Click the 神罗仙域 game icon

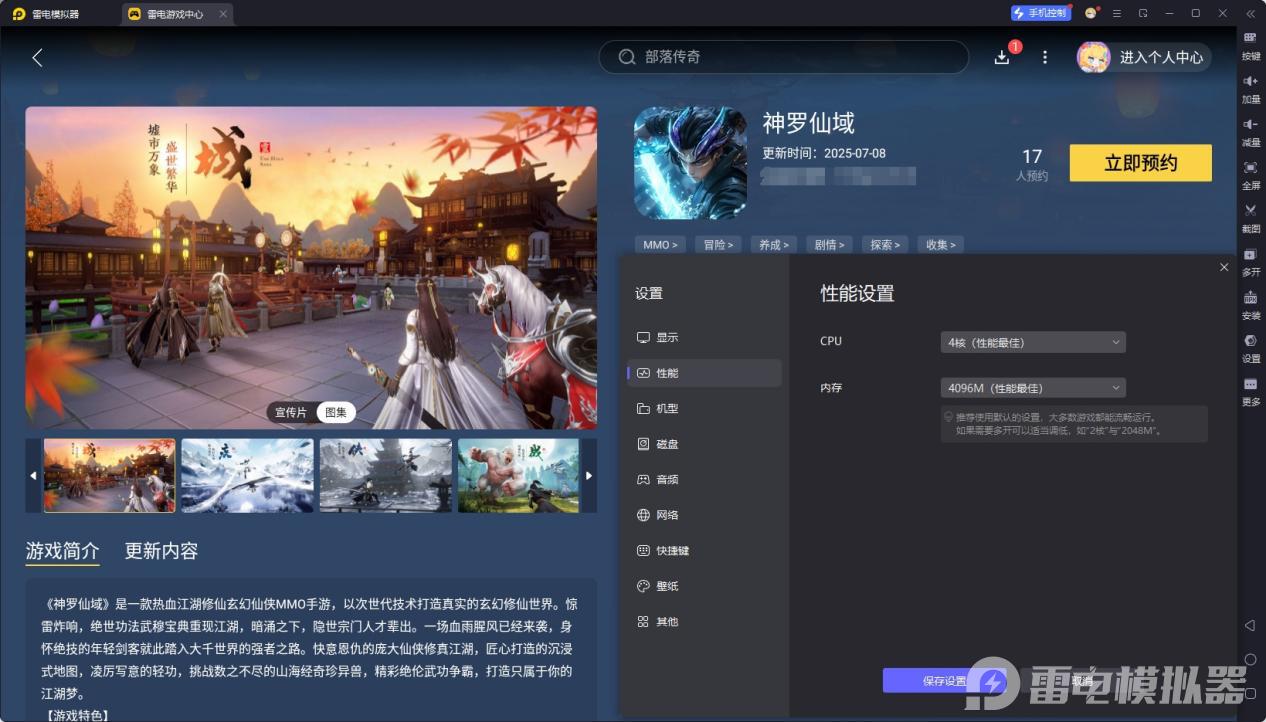point(690,163)
